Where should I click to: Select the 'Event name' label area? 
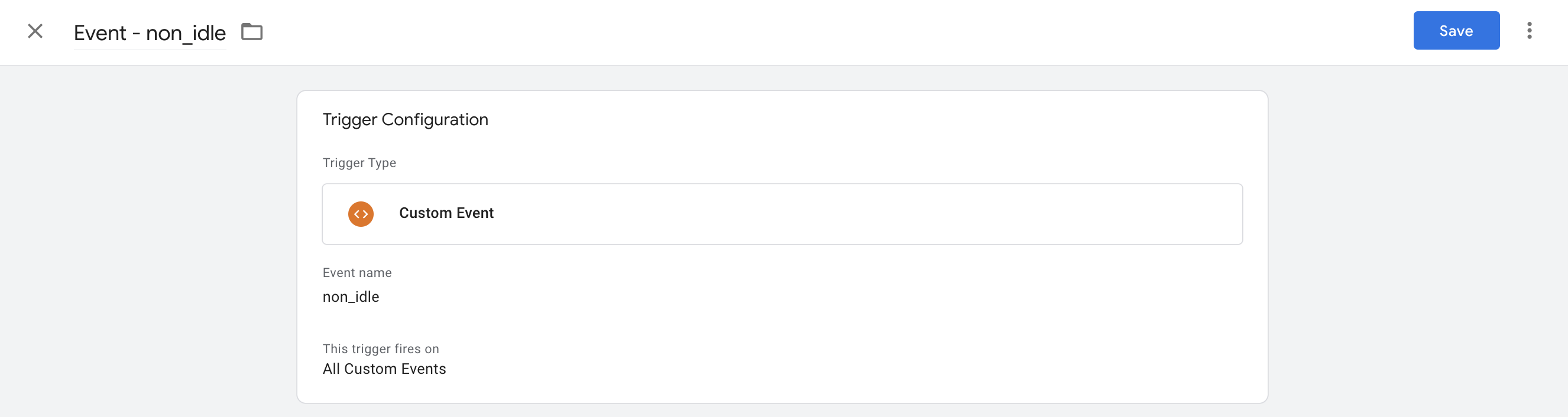pyautogui.click(x=357, y=272)
